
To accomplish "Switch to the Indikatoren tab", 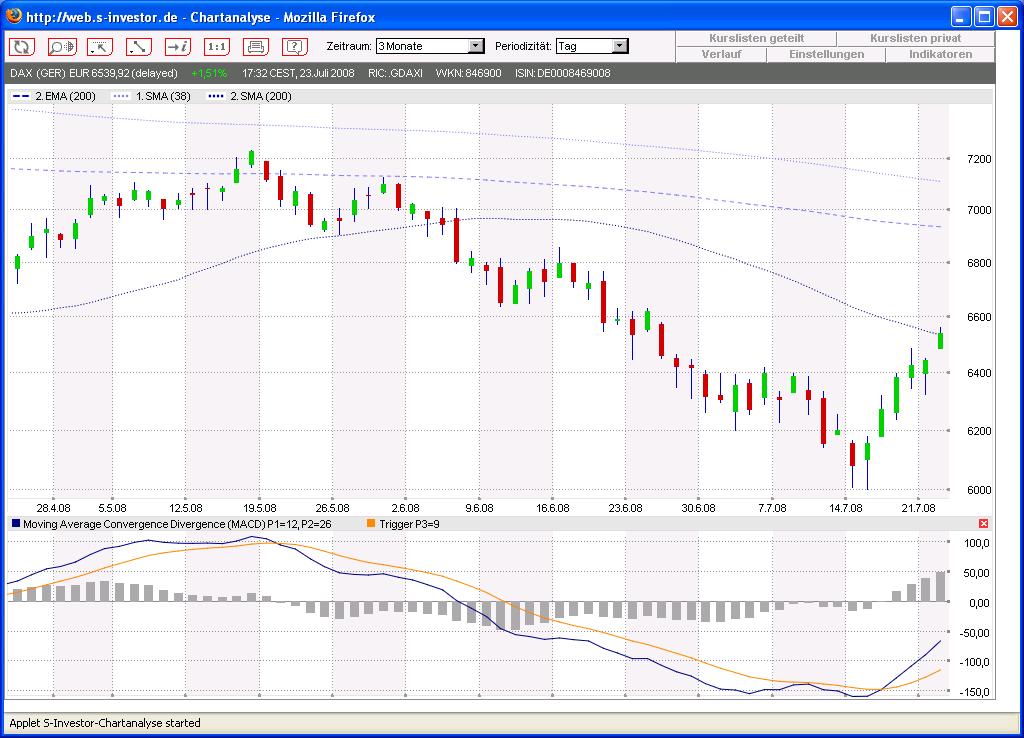I will click(x=940, y=54).
